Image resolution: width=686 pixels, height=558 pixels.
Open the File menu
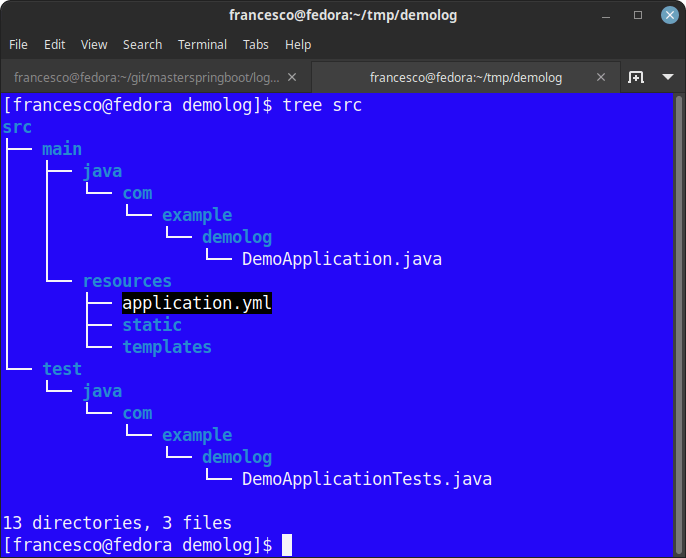(x=18, y=45)
